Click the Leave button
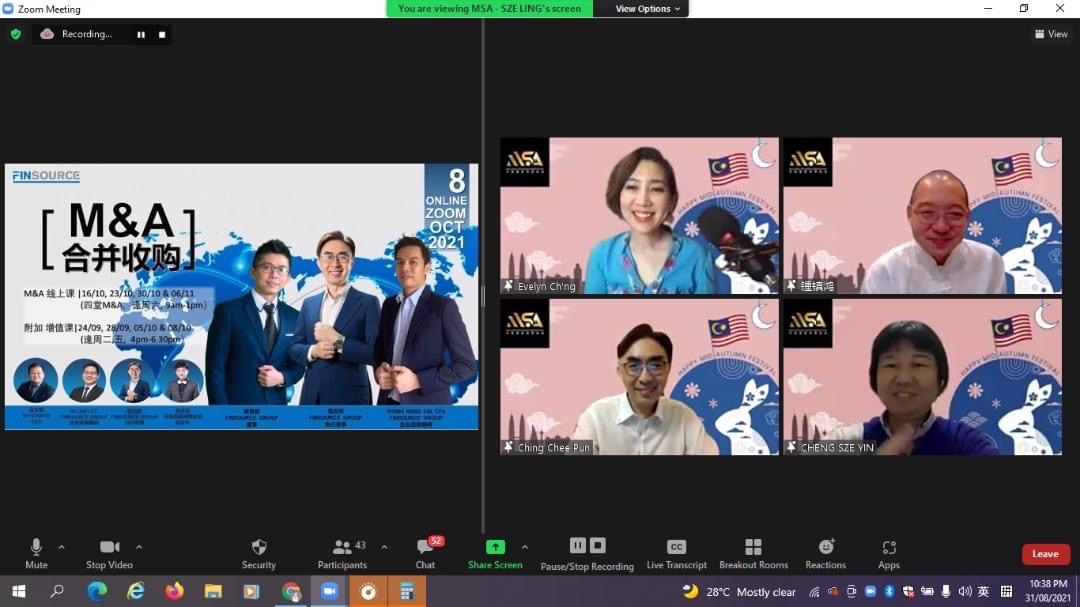Image resolution: width=1080 pixels, height=607 pixels. coord(1045,553)
